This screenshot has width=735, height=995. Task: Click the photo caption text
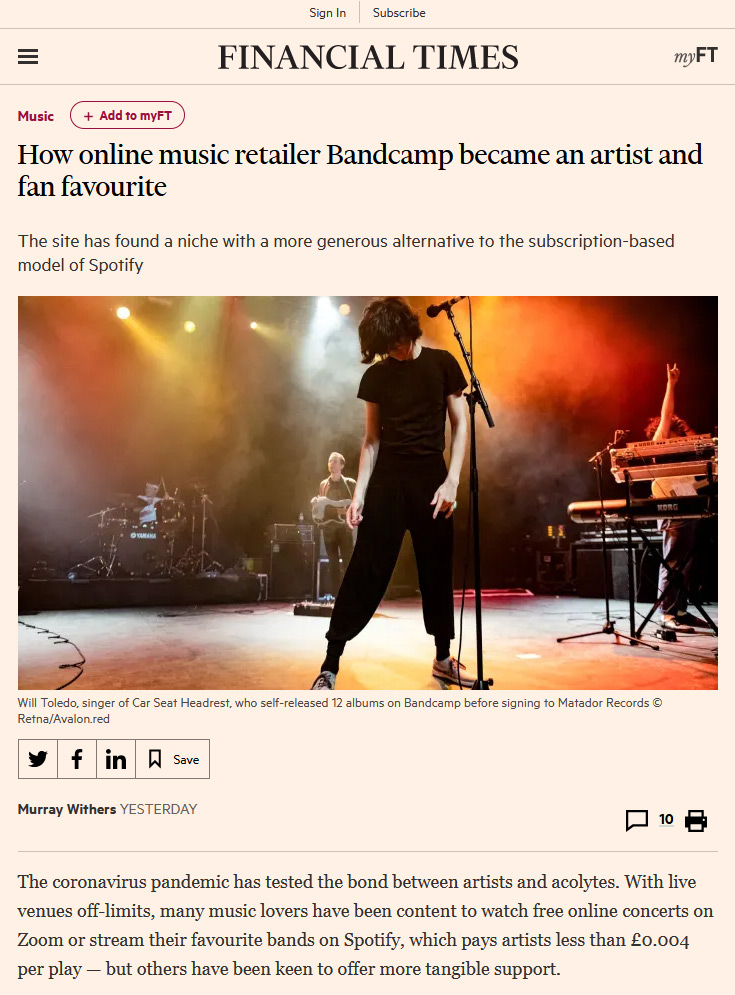tap(340, 711)
